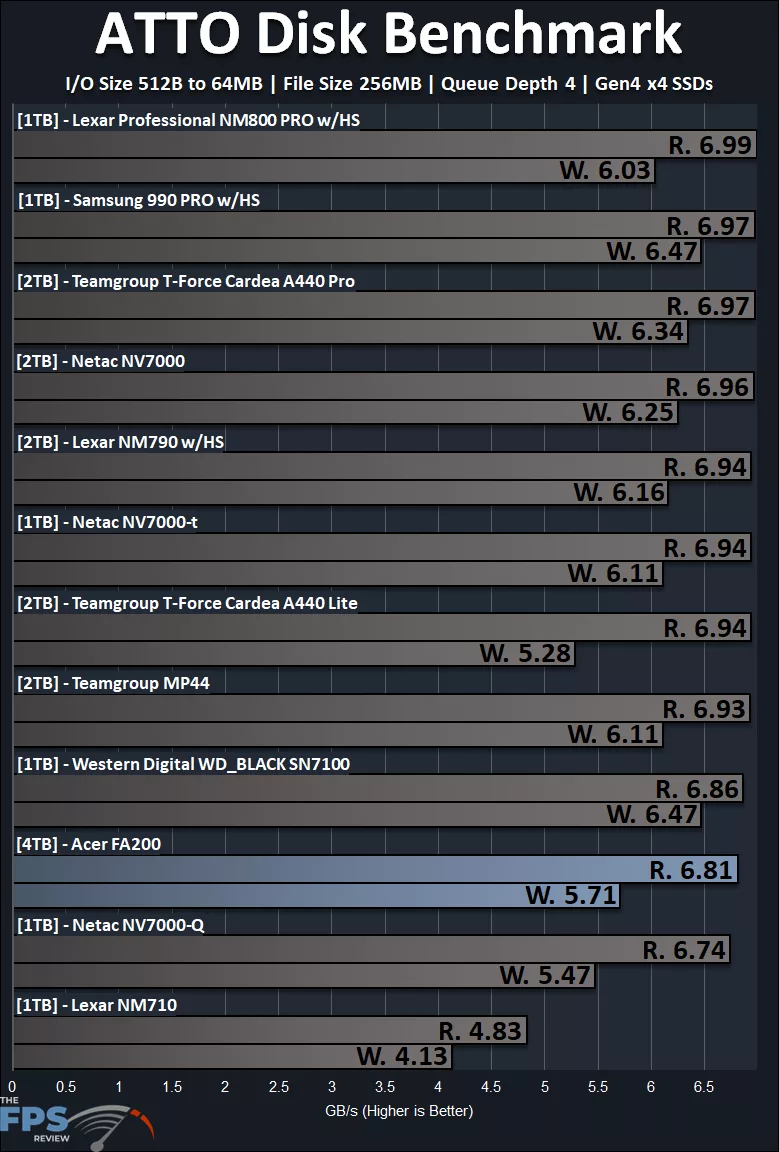The height and width of the screenshot is (1152, 779).
Task: Click the 'Gen4 x4 SSDs' subtitle text
Action: coord(654,84)
